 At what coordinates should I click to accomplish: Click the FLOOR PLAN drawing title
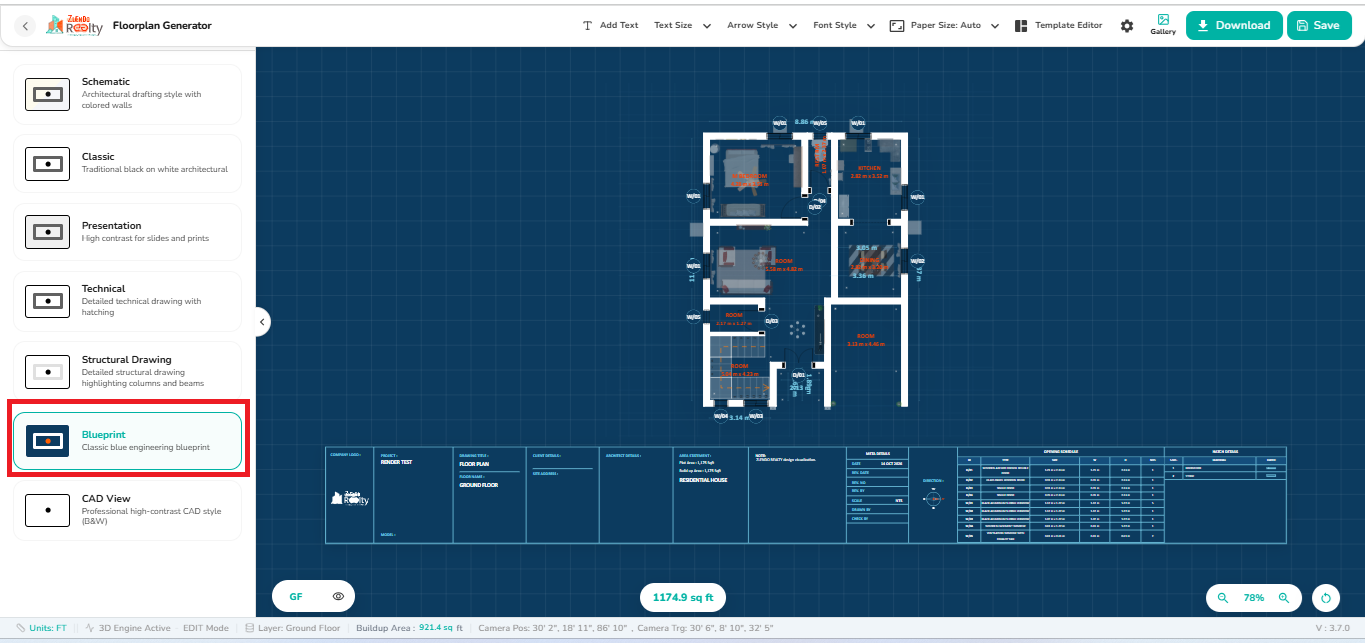pos(473,464)
